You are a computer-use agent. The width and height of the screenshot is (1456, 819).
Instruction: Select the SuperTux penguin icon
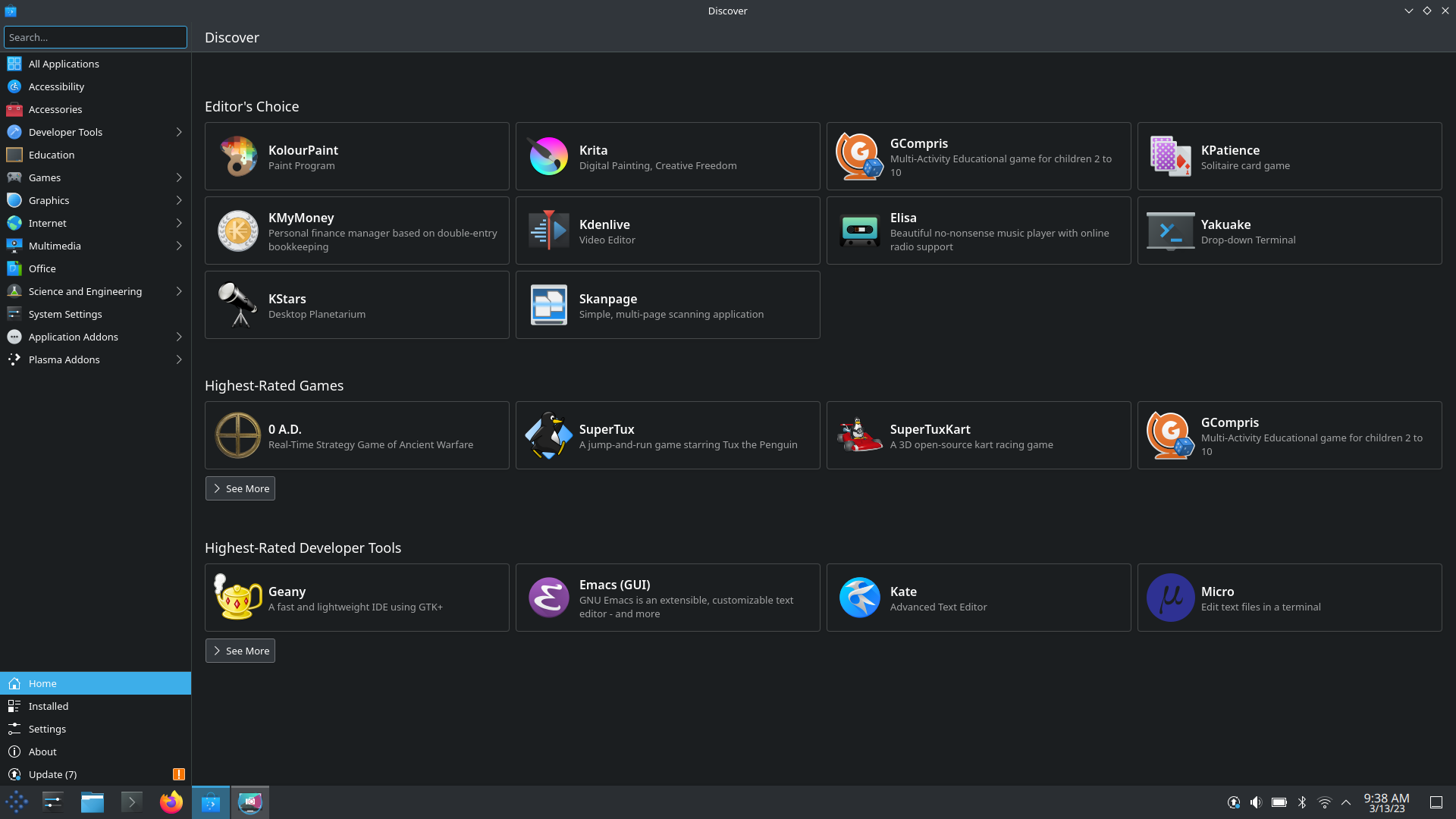548,435
